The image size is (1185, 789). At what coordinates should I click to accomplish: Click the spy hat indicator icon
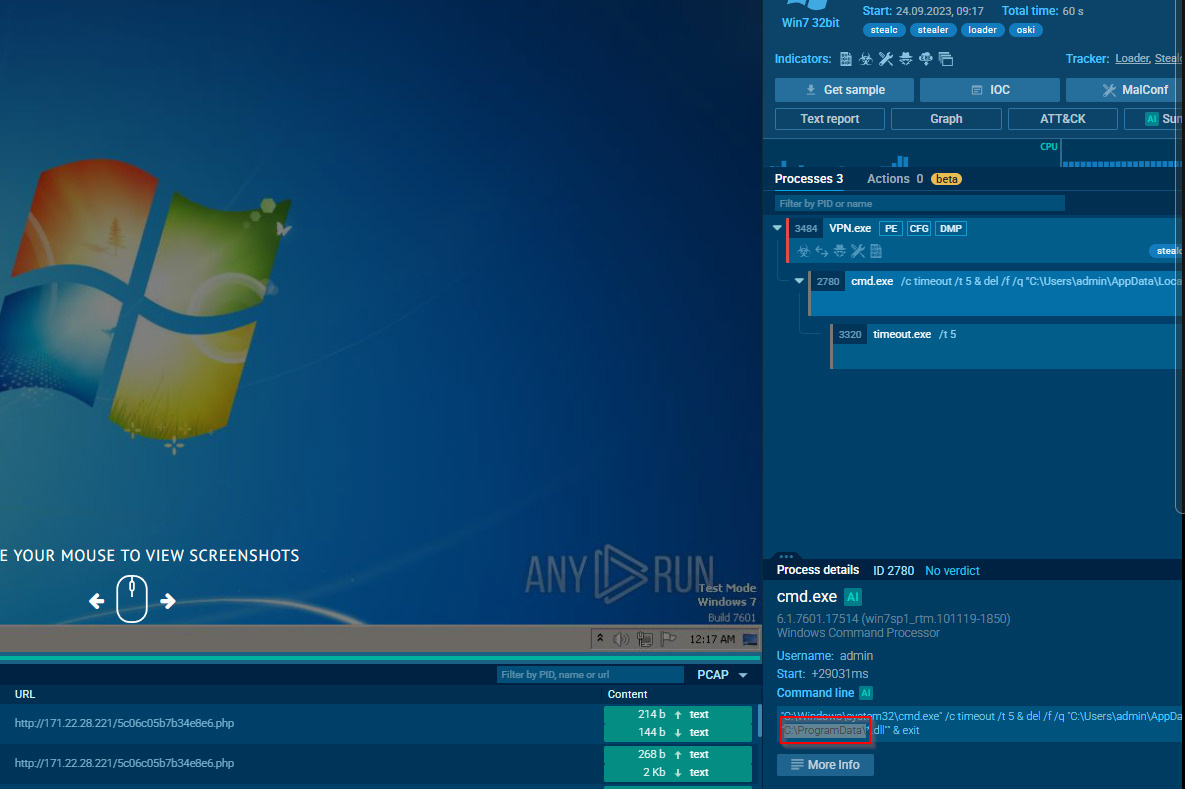(x=906, y=59)
